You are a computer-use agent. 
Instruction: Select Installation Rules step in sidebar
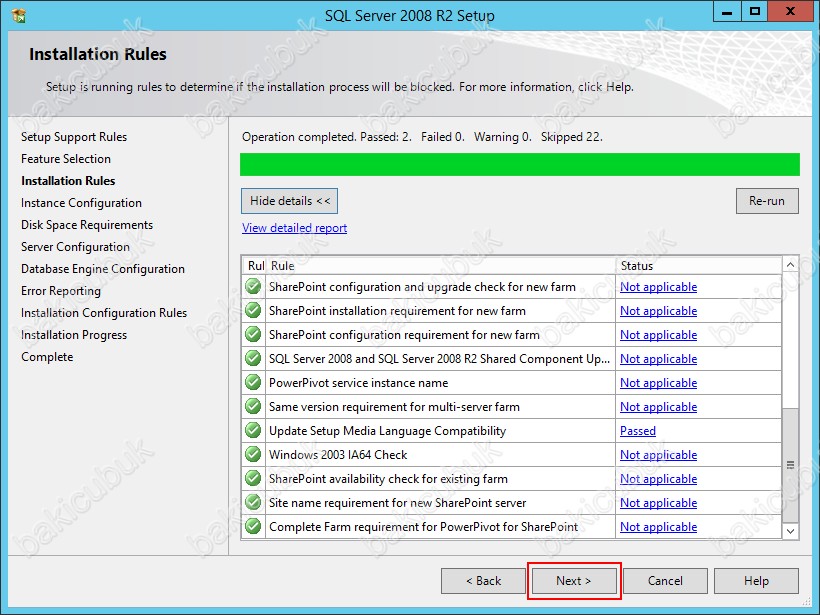click(68, 181)
